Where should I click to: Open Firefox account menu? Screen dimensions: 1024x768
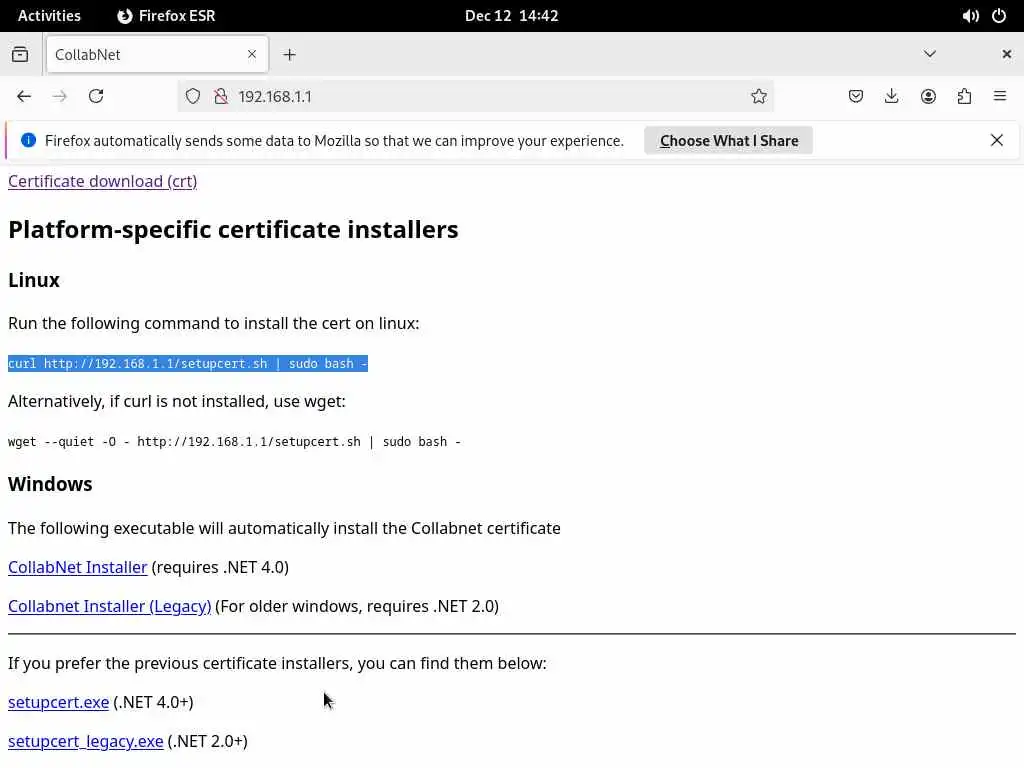coord(928,97)
